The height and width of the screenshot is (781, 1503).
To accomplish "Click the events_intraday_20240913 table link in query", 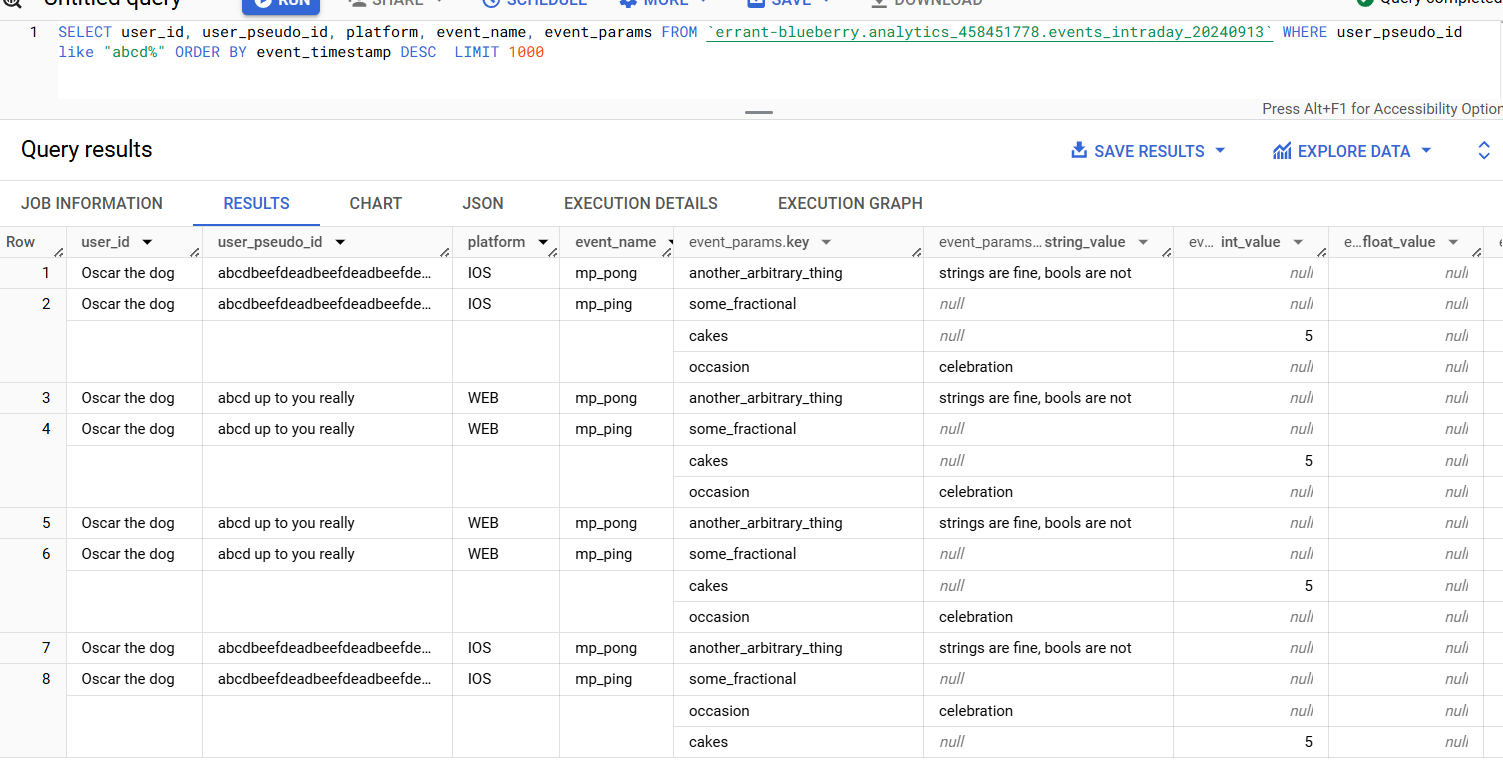I will point(990,32).
